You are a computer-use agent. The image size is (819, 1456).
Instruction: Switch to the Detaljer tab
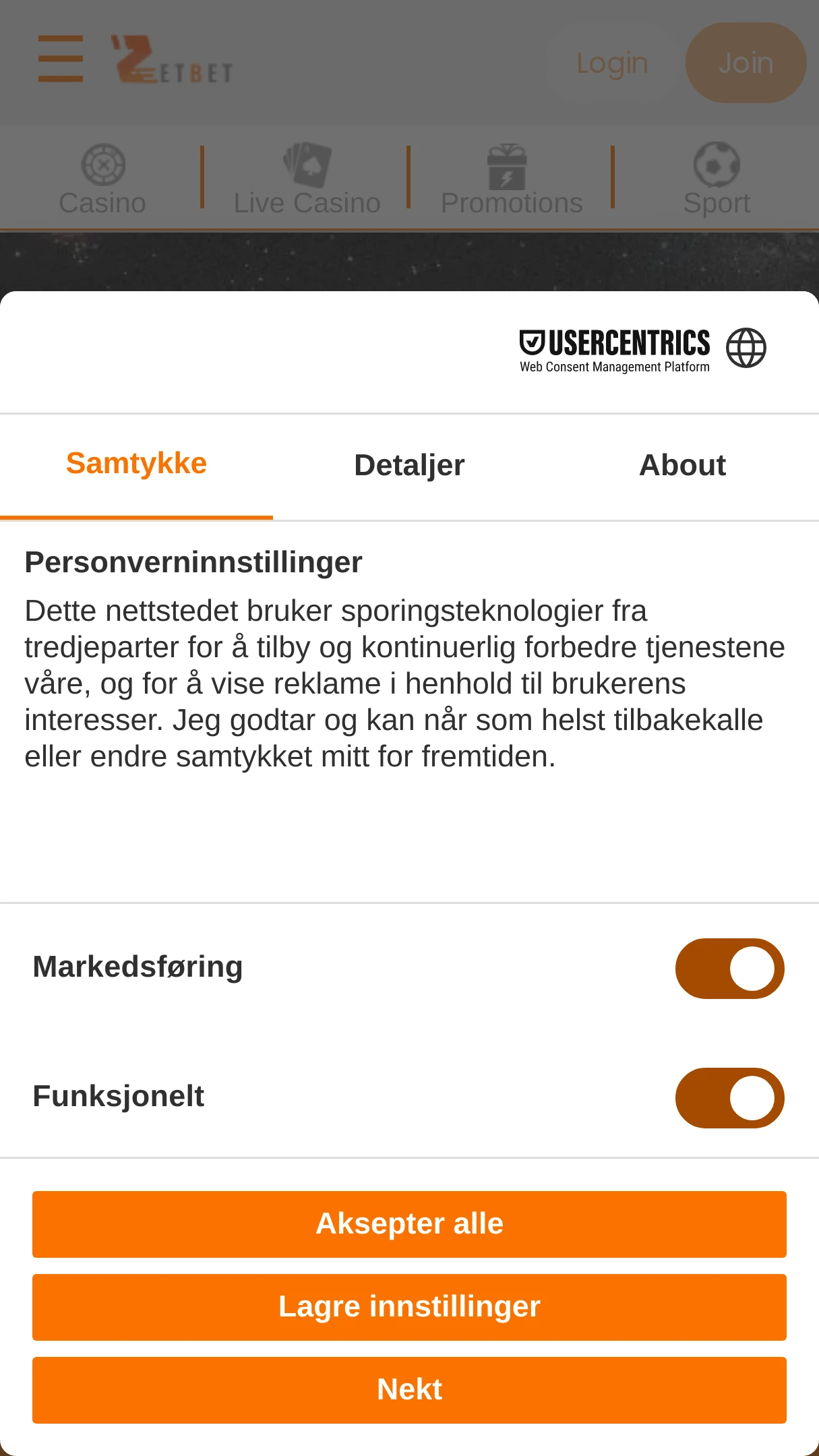[x=409, y=466]
